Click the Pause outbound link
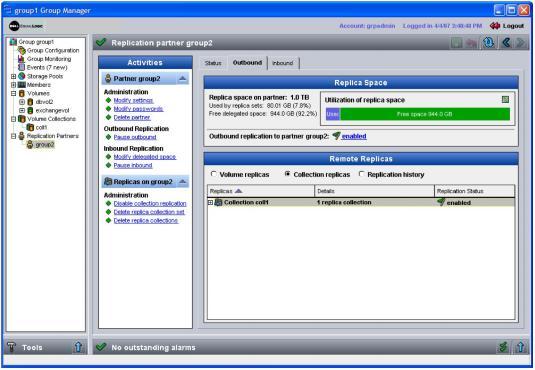The image size is (535, 370). point(135,137)
